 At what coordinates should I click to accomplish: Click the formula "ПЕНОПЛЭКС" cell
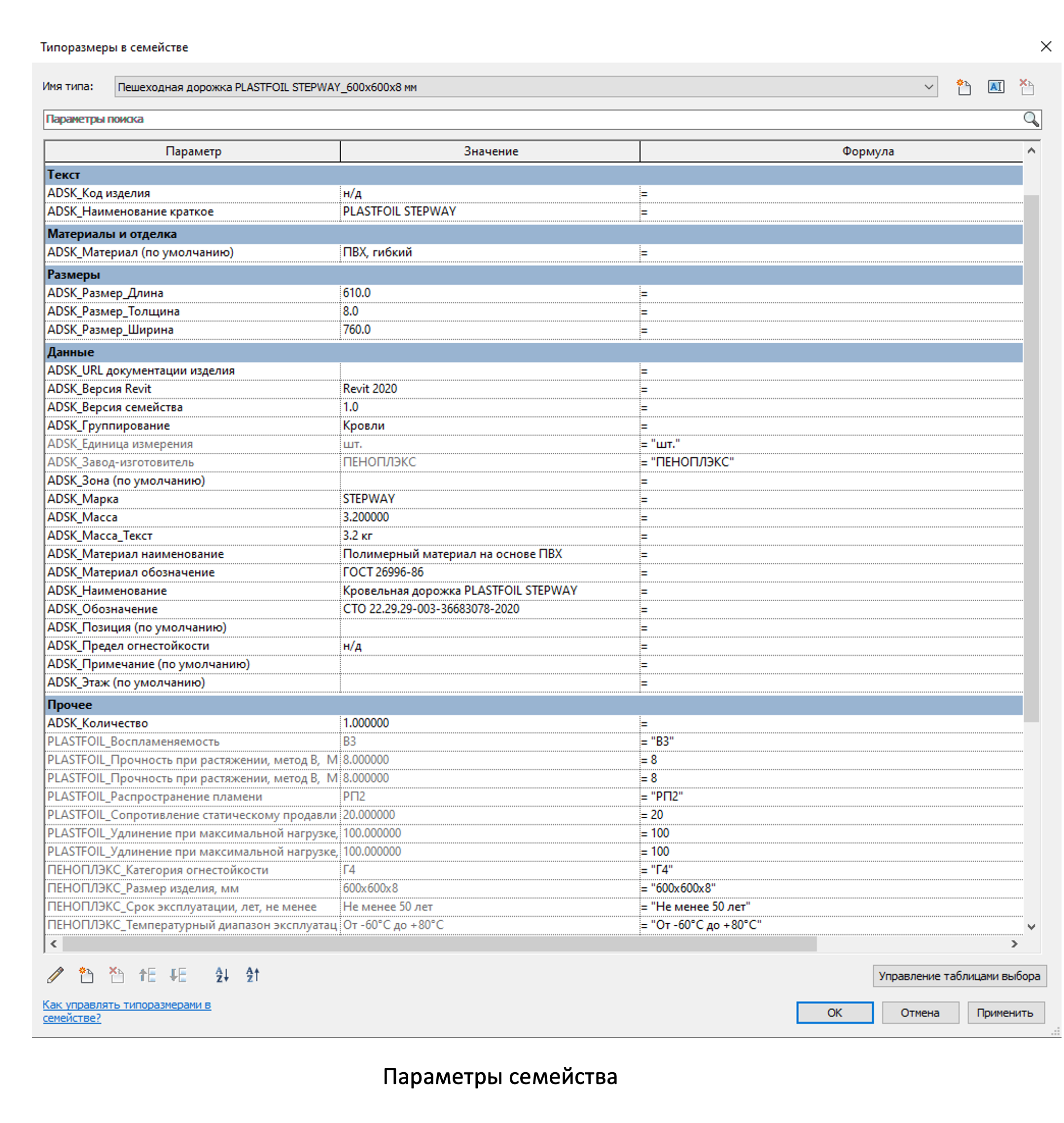point(831,462)
